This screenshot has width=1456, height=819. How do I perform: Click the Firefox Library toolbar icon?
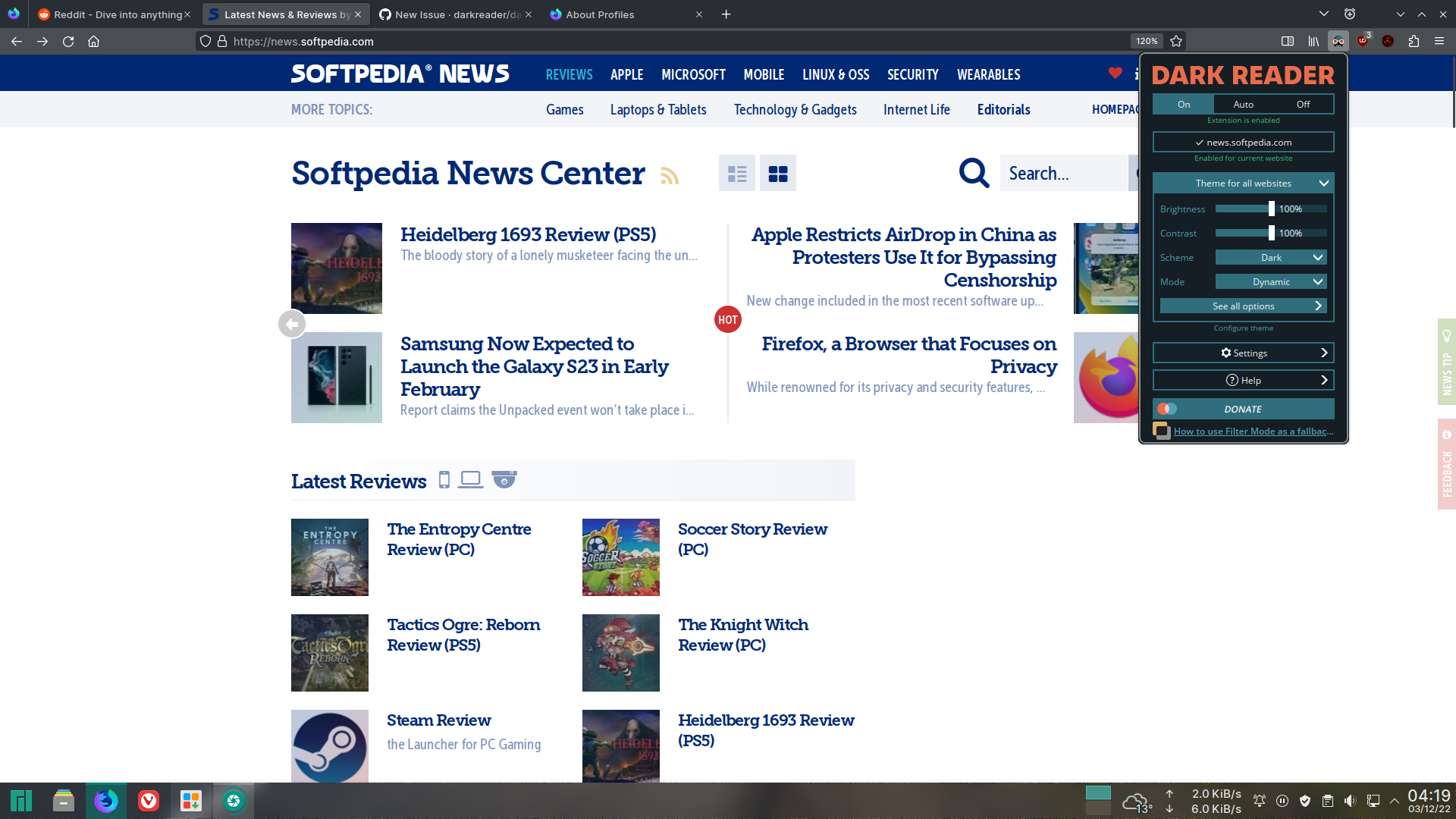point(1313,41)
